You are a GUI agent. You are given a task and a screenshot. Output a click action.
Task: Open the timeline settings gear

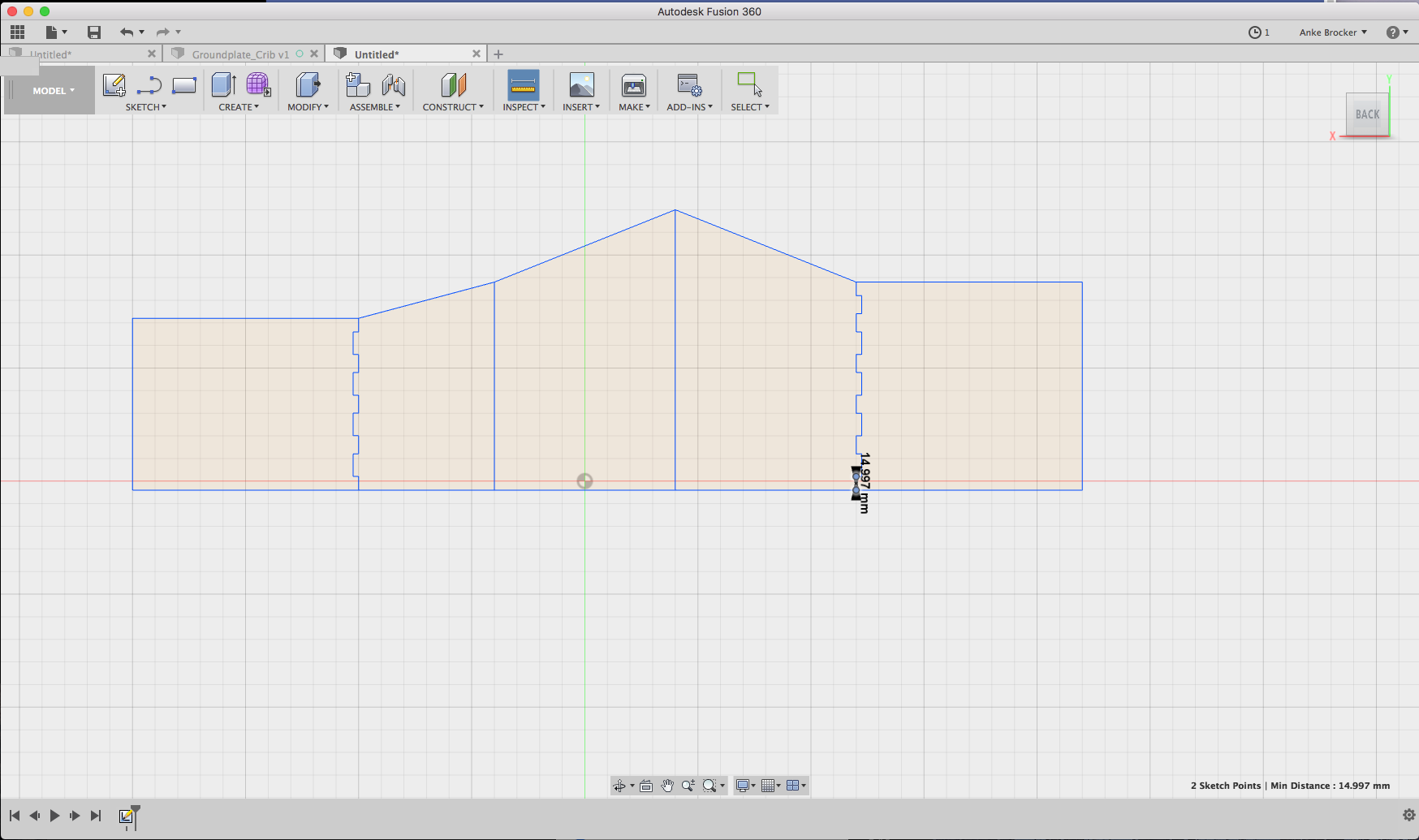1408,815
